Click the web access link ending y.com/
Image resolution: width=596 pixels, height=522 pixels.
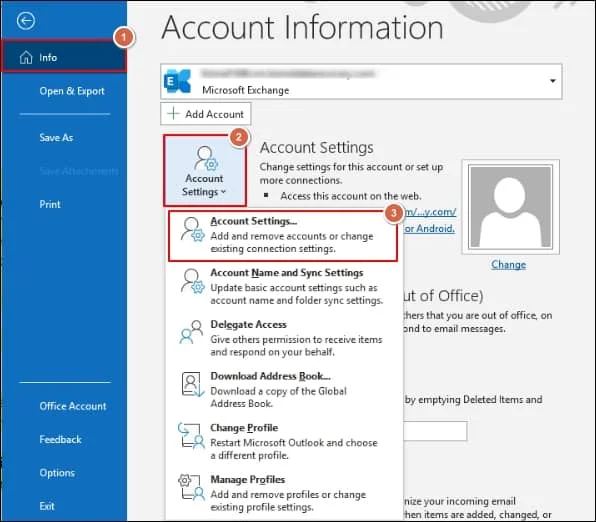tap(430, 212)
